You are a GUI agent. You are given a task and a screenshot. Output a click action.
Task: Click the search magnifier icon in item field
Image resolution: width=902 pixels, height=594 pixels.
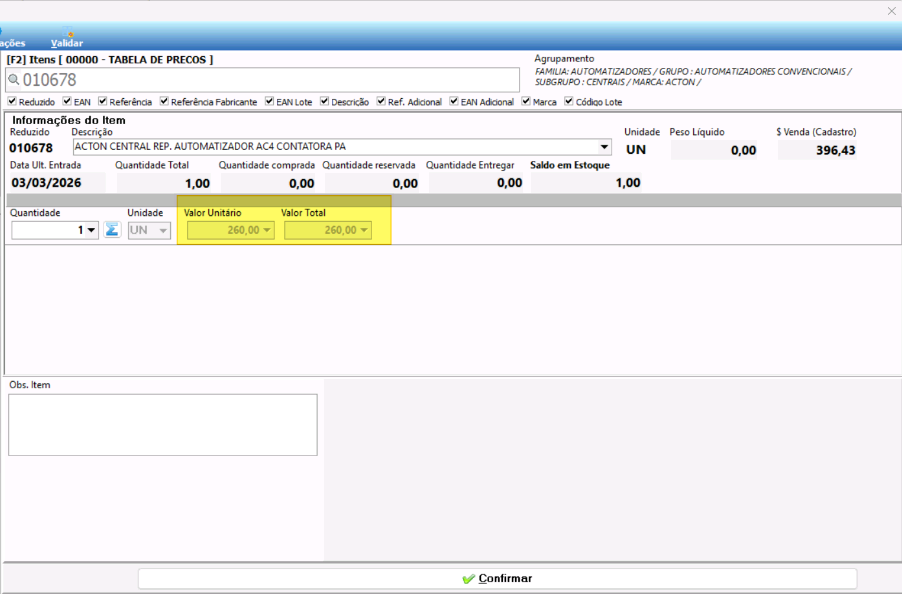14,80
